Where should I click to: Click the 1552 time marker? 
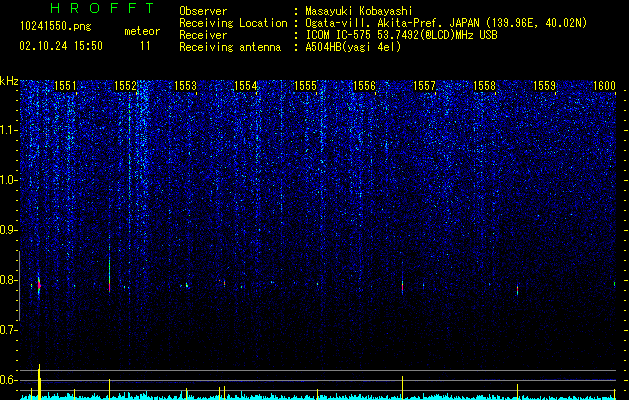coord(125,86)
